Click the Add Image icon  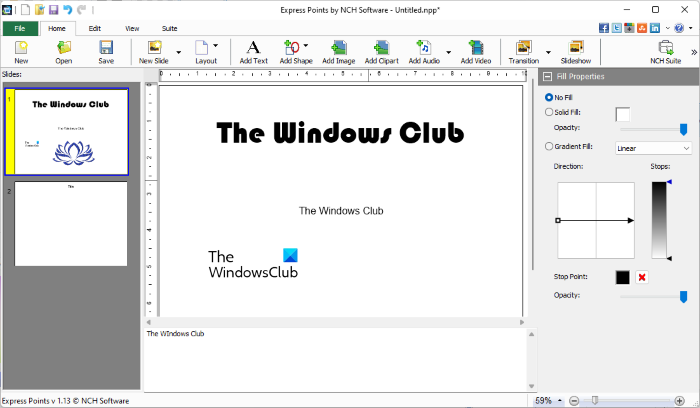[338, 52]
